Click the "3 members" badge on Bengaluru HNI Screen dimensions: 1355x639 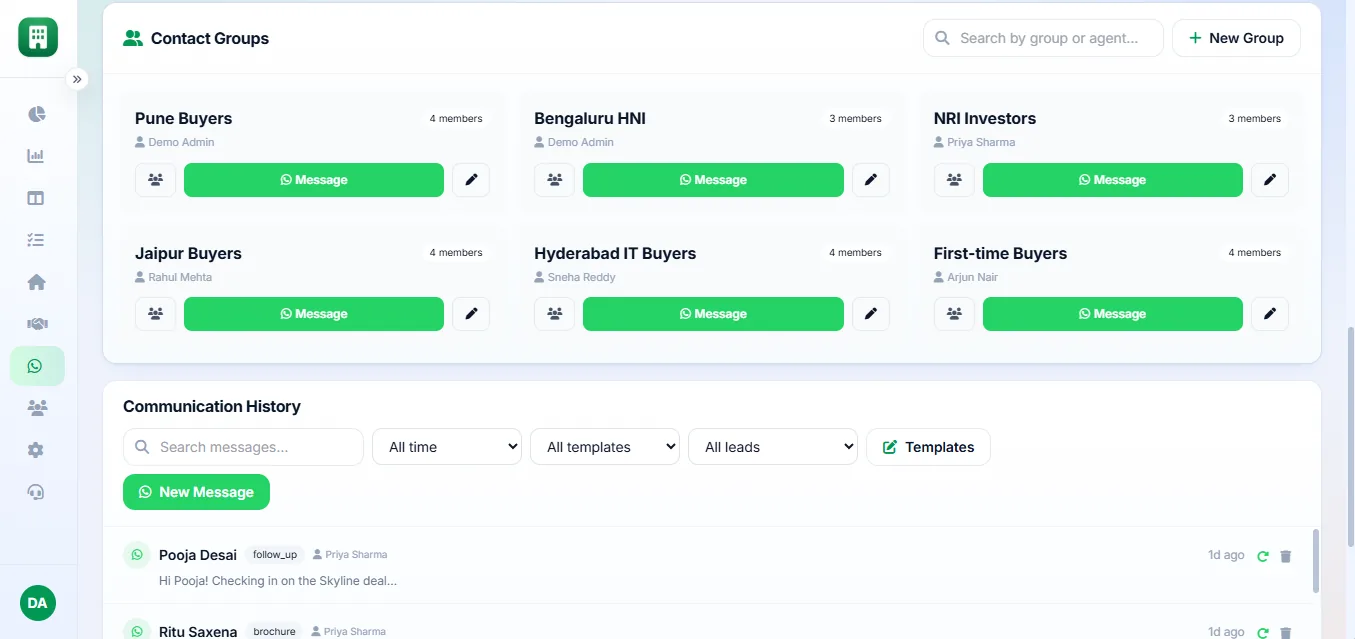(855, 118)
